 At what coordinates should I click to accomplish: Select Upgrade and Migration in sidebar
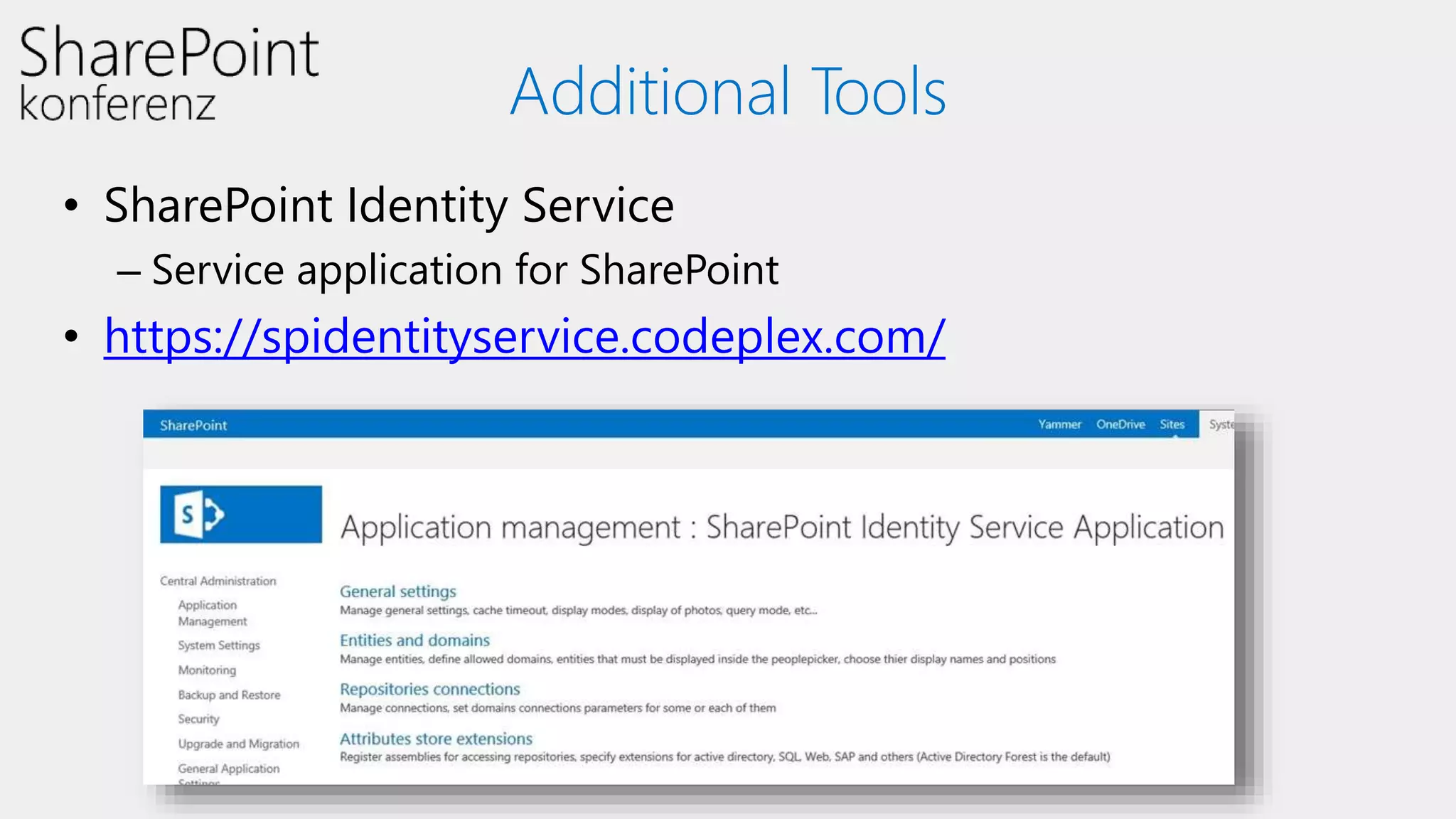tap(238, 744)
